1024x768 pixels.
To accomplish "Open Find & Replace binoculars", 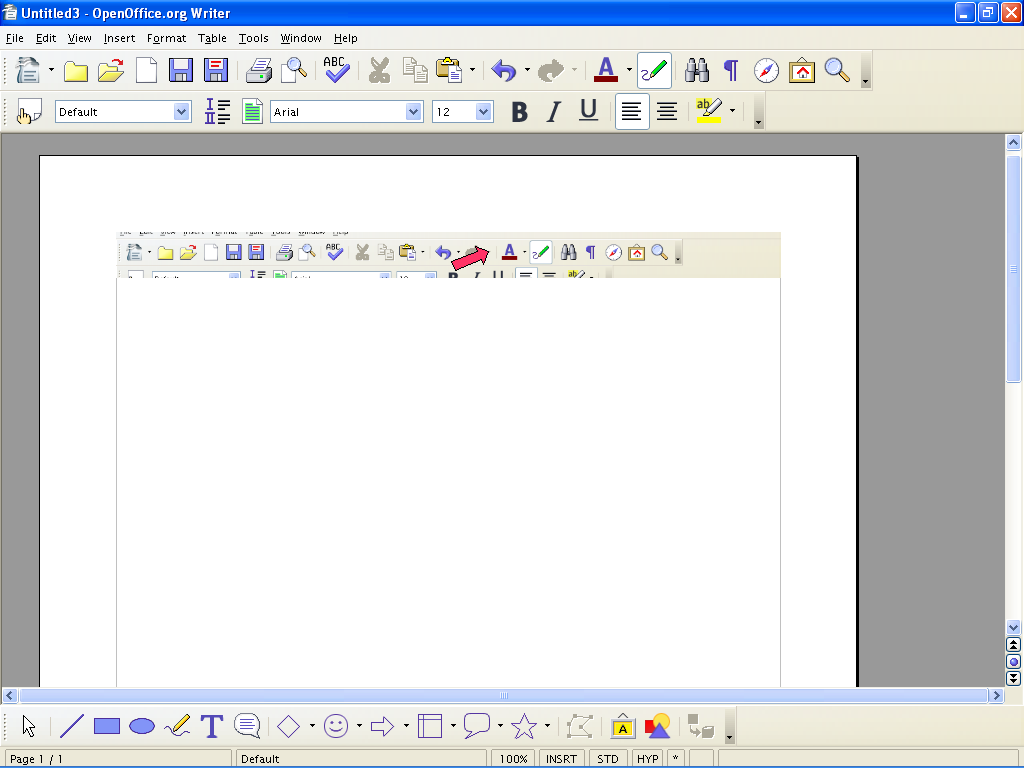I will (x=697, y=70).
